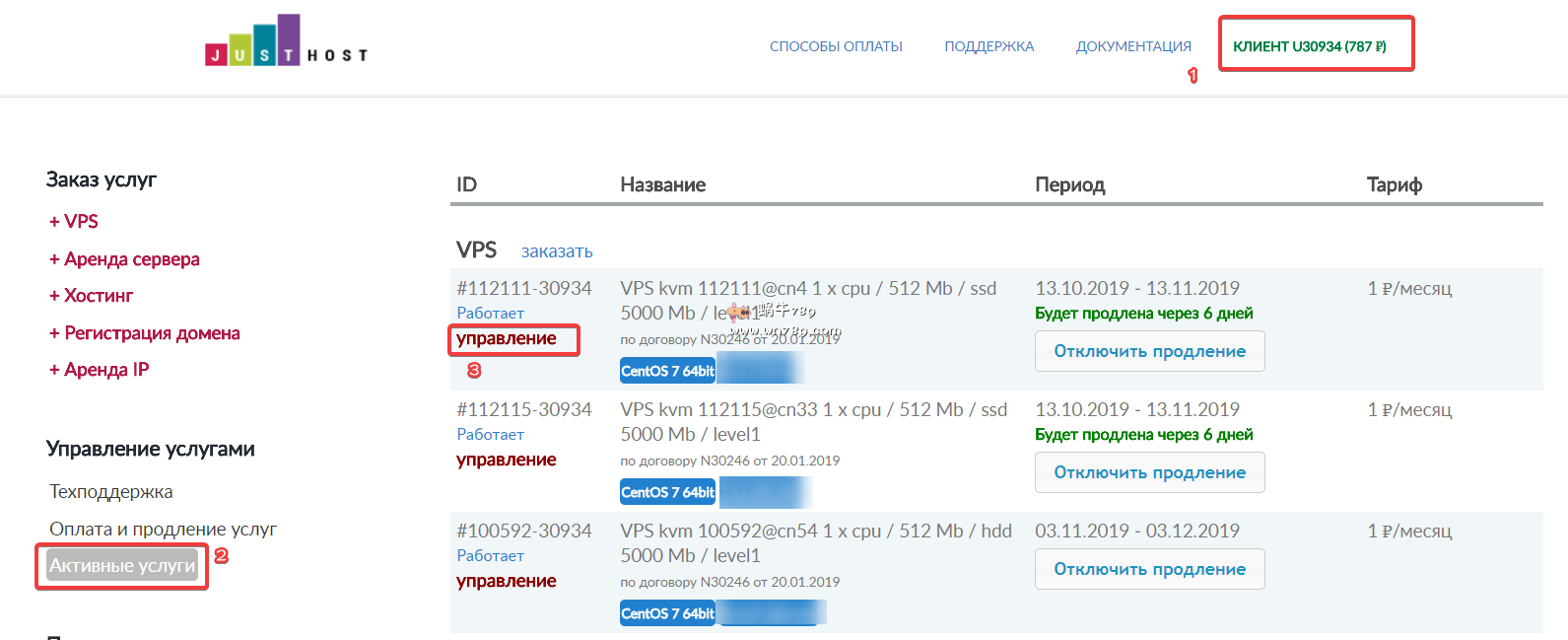The image size is (1568, 640).
Task: Open ДОКУМЕНТАЦИЯ in top navigation
Action: click(1133, 46)
